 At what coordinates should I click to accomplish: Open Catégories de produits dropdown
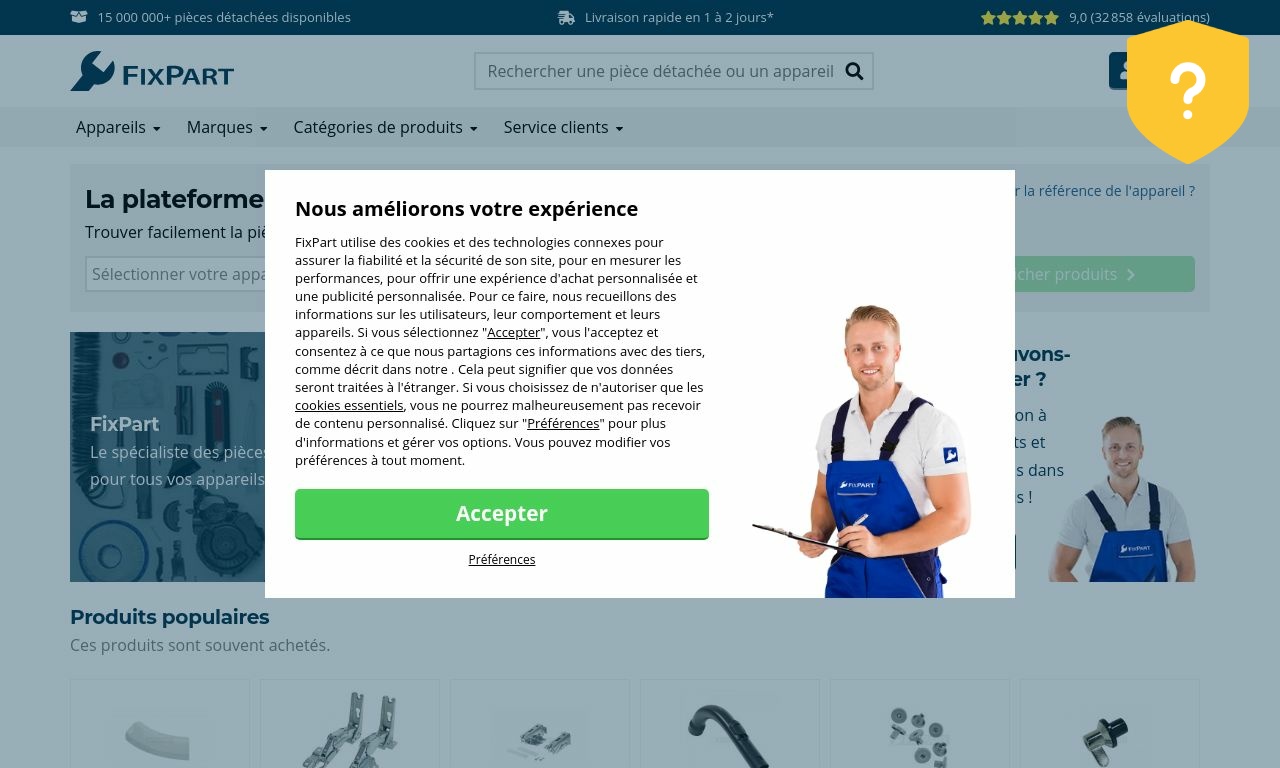click(x=385, y=127)
